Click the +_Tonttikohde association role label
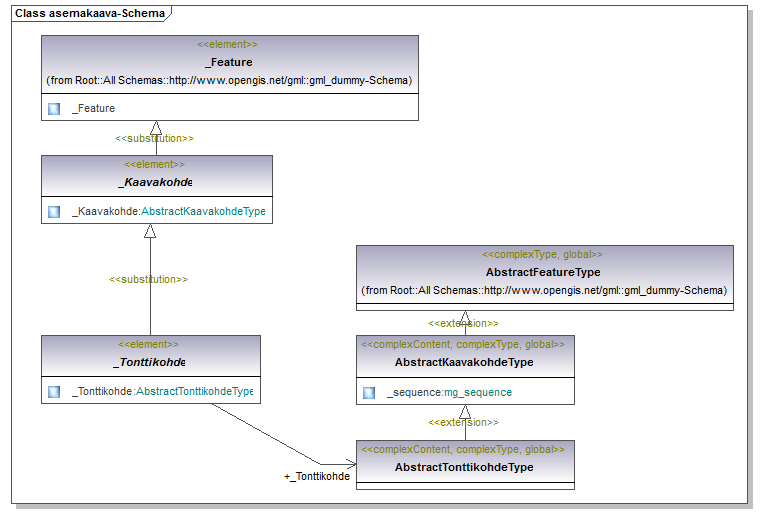 click(x=317, y=477)
